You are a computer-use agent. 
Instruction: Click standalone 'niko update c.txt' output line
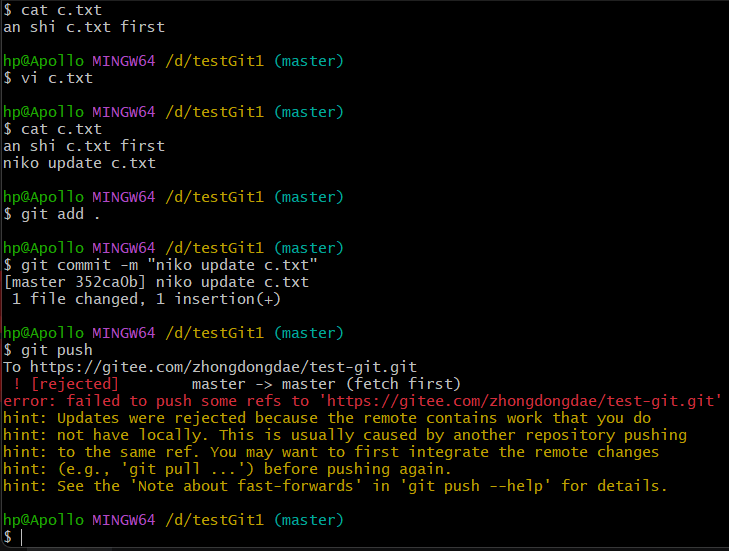[x=79, y=163]
